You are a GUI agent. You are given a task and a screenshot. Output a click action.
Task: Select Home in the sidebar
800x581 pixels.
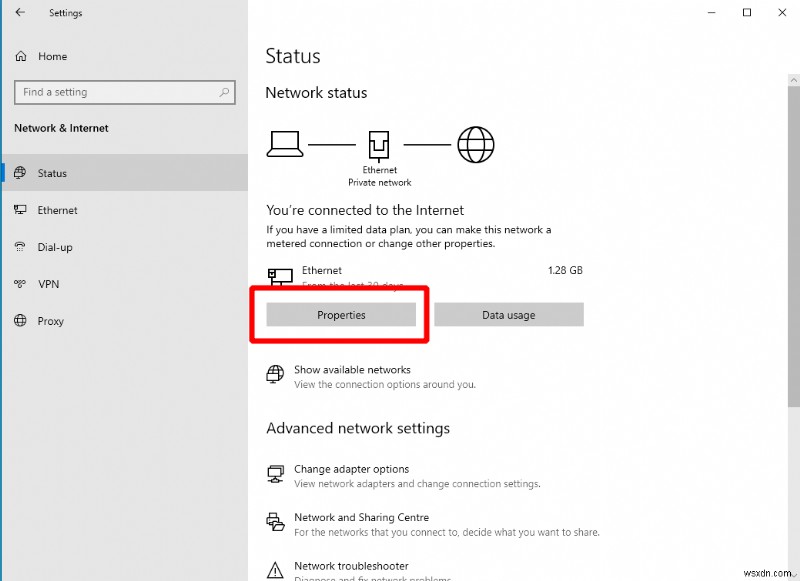pyautogui.click(x=44, y=56)
